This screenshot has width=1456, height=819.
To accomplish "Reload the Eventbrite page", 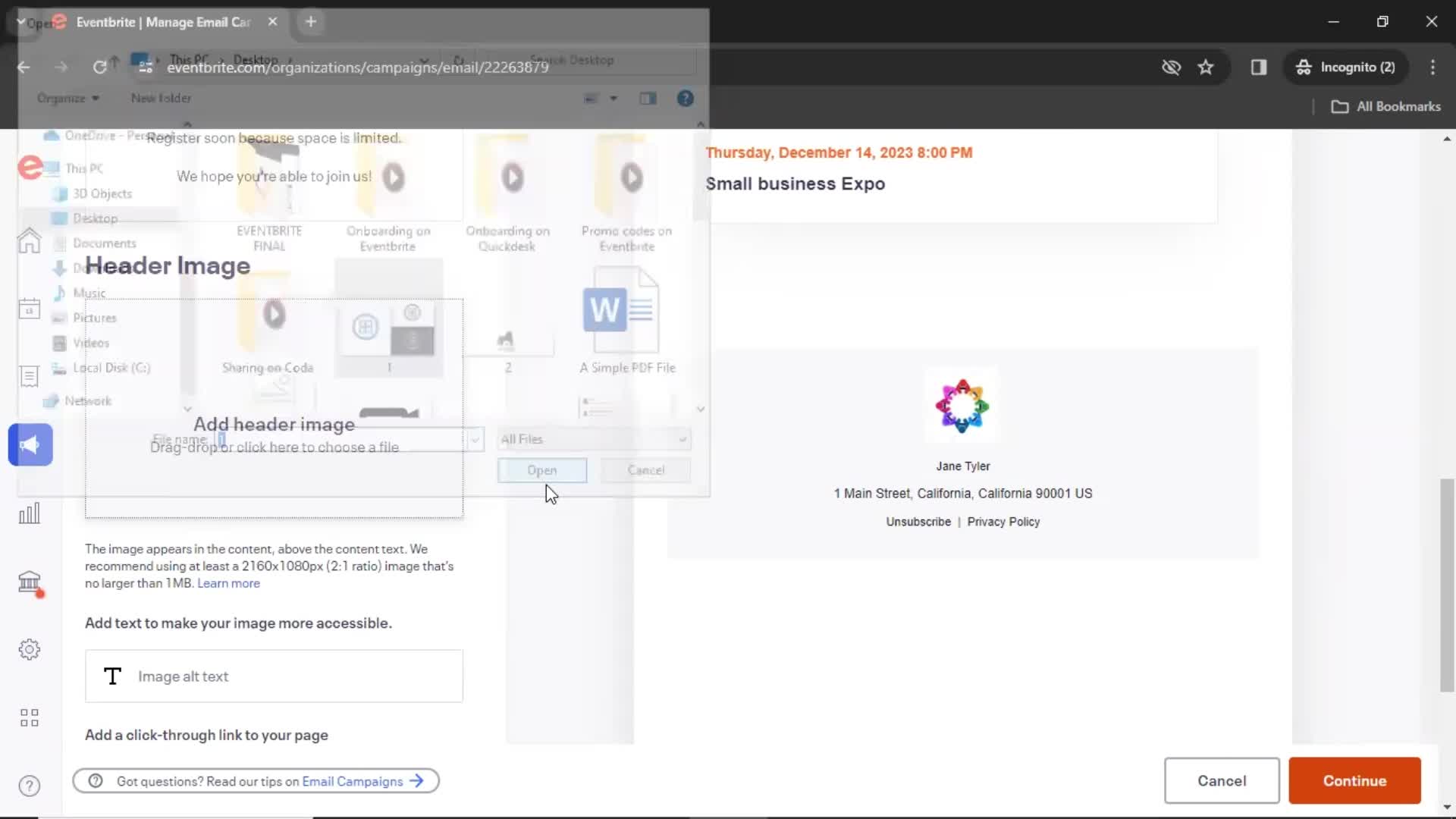I will point(99,67).
